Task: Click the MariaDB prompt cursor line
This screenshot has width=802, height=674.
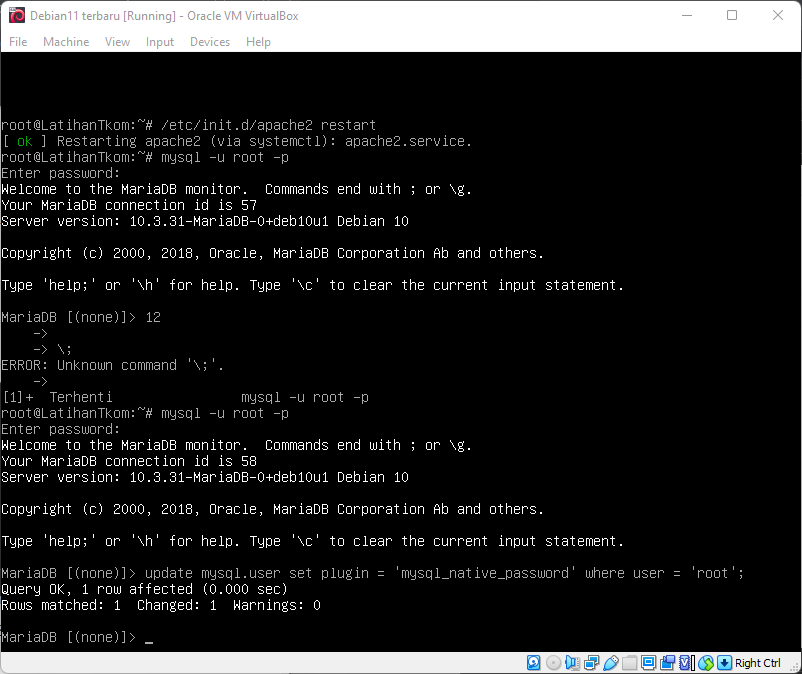Action: pos(77,637)
